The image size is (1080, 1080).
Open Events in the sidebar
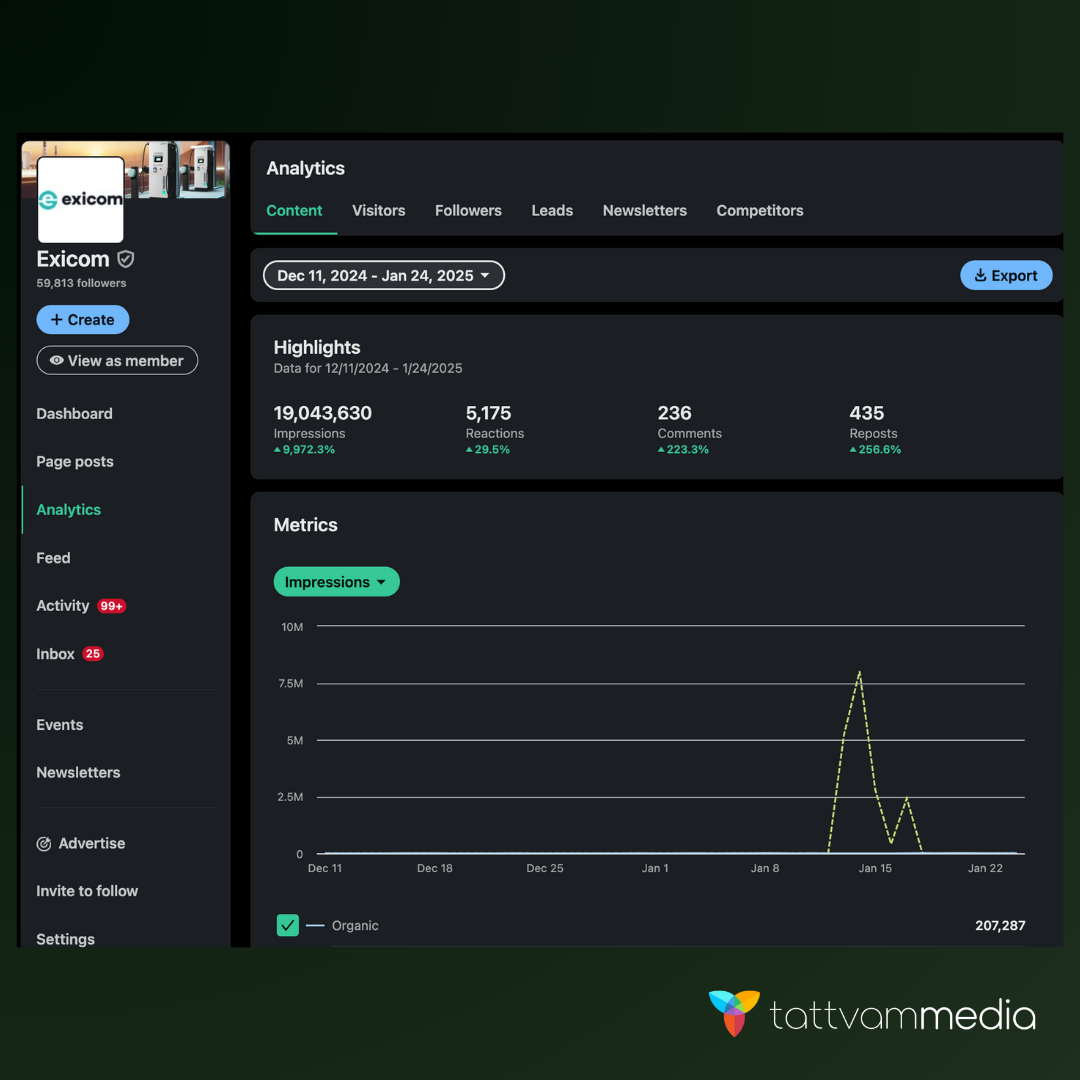click(x=60, y=725)
